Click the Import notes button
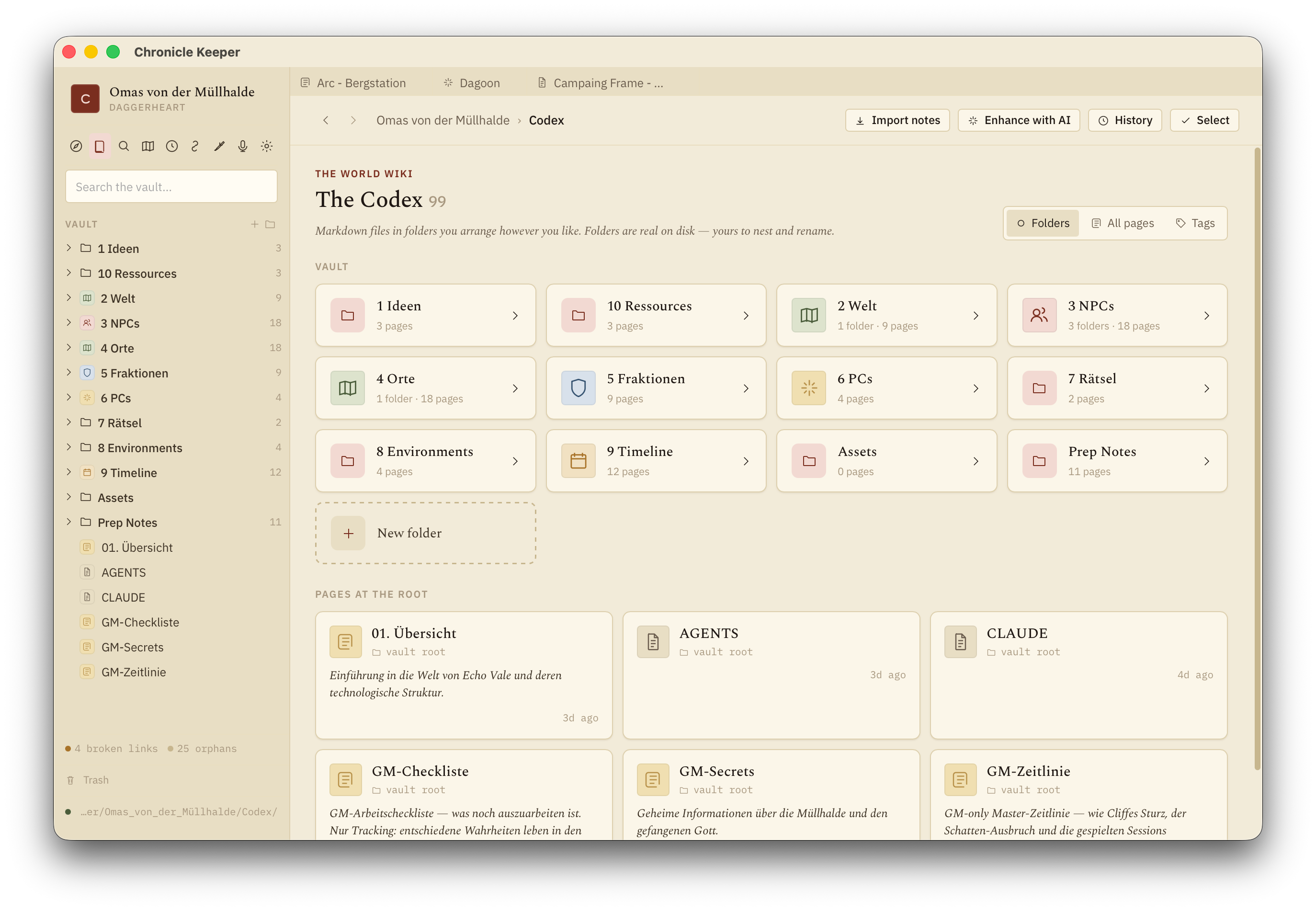 pos(897,120)
